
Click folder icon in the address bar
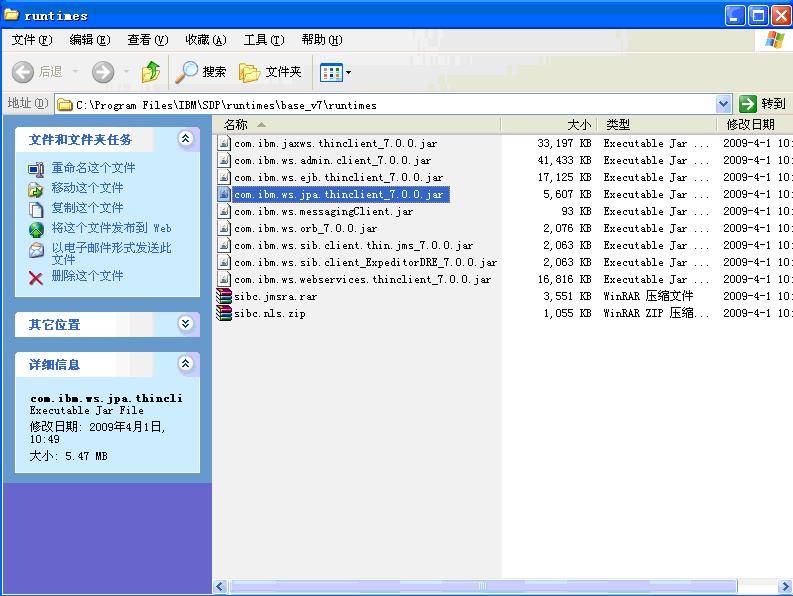pyautogui.click(x=65, y=104)
